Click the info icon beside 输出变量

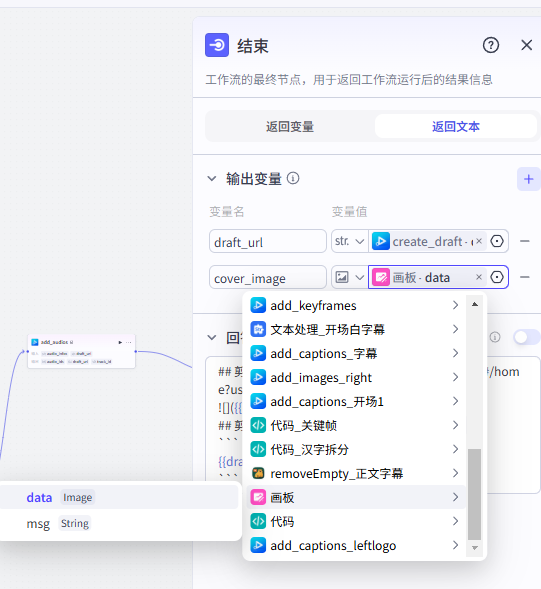point(293,178)
